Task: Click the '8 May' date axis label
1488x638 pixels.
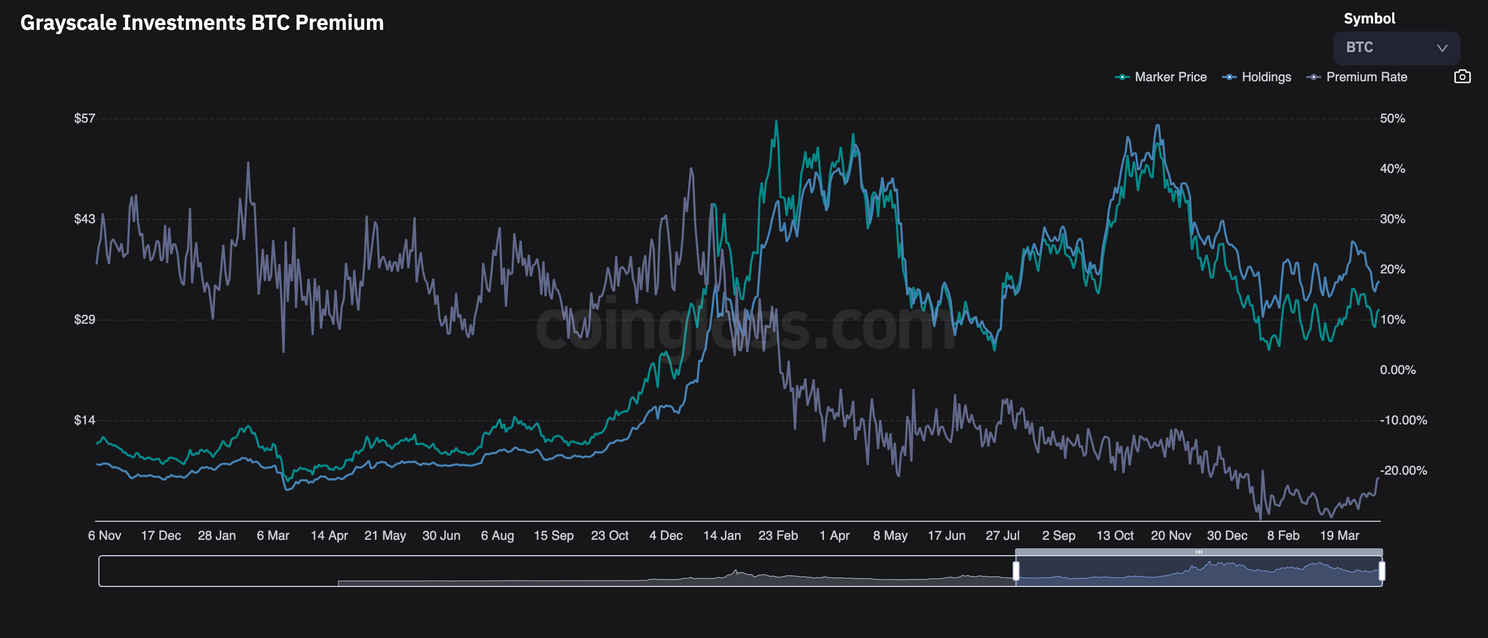Action: tap(890, 536)
